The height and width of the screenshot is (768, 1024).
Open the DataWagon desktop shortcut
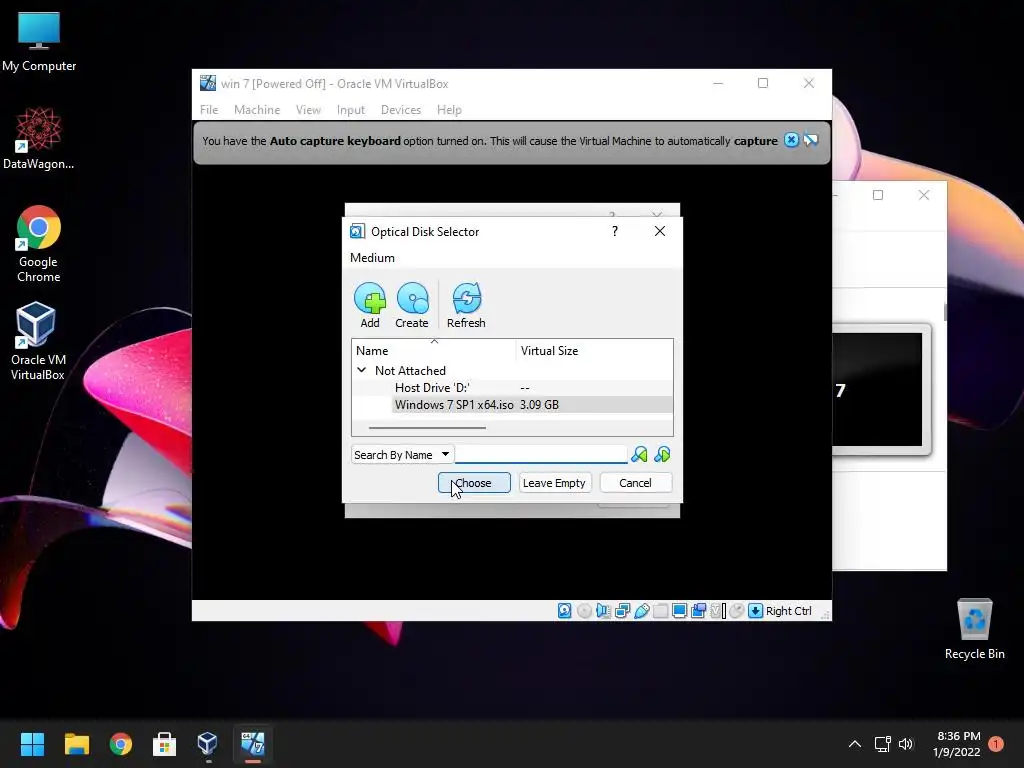[x=38, y=138]
